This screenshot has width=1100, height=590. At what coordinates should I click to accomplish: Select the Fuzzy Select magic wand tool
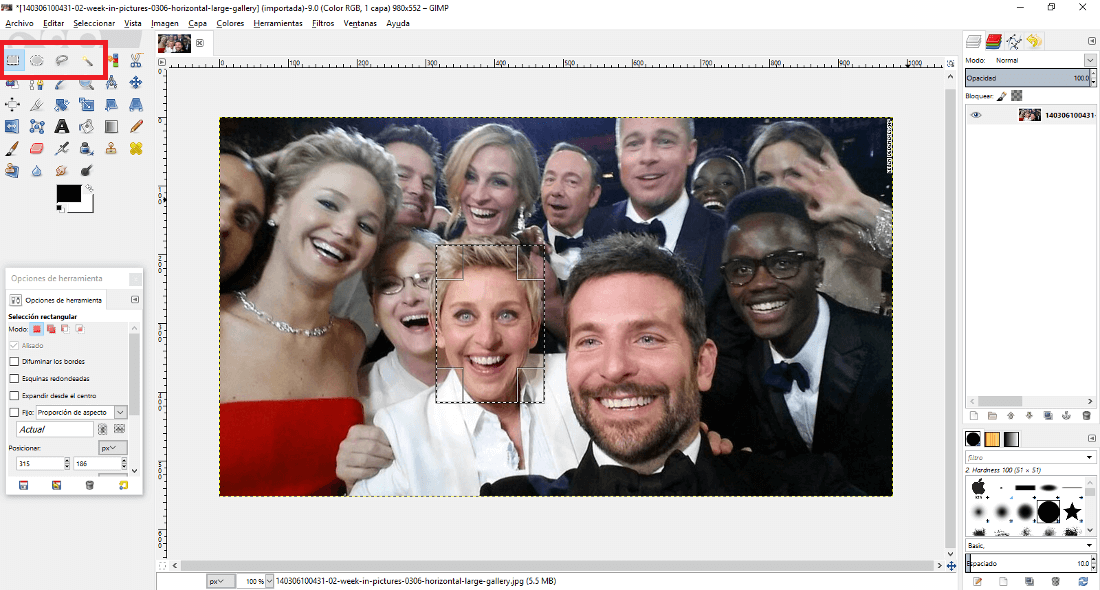pos(86,60)
